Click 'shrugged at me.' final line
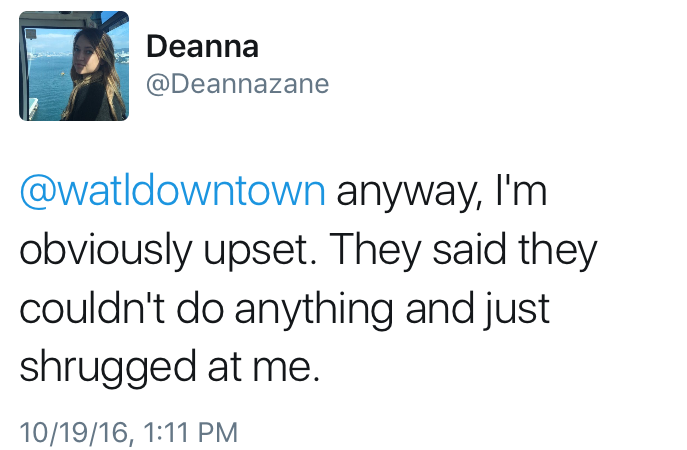The height and width of the screenshot is (450, 687). pos(170,368)
